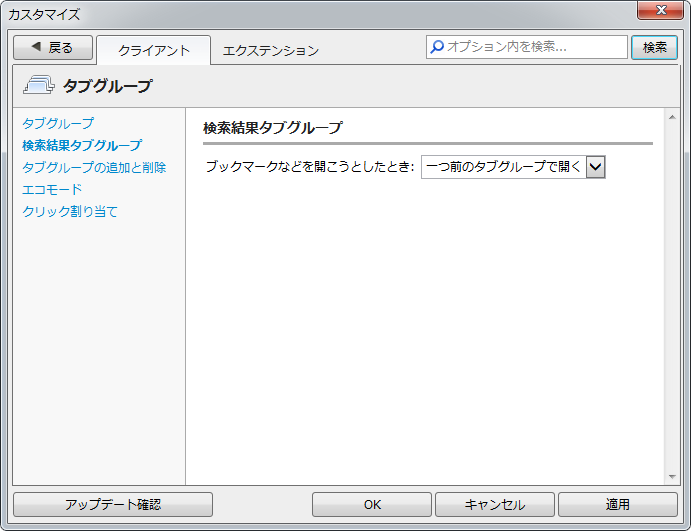The height and width of the screenshot is (531, 691).
Task: Click the アップデート確認 button
Action: pos(113,504)
